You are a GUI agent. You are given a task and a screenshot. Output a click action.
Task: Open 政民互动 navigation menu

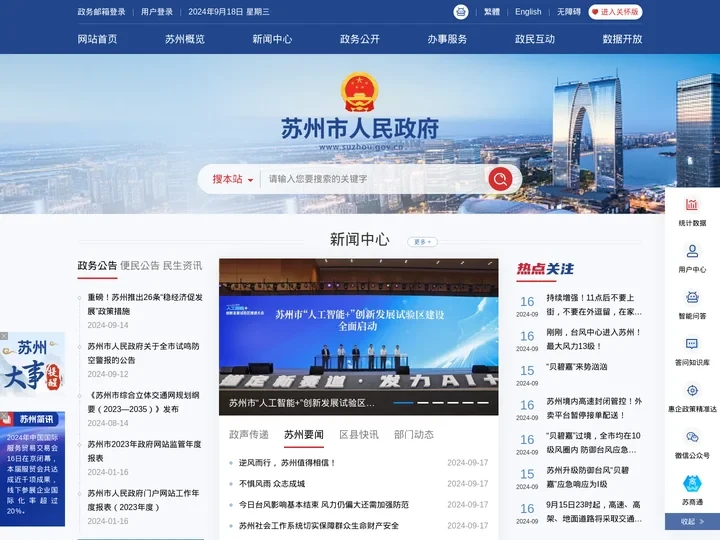(535, 39)
